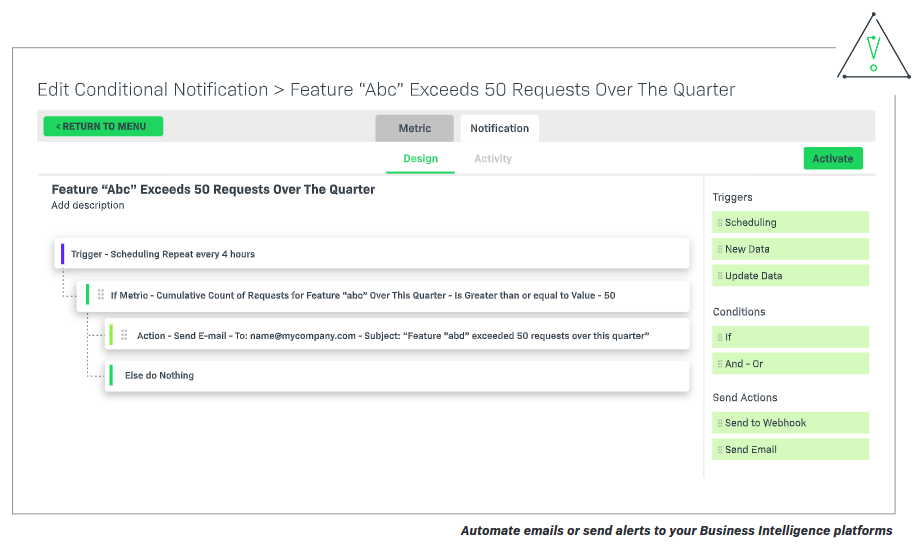This screenshot has width=921, height=549.
Task: Select the If condition block
Action: pos(790,337)
